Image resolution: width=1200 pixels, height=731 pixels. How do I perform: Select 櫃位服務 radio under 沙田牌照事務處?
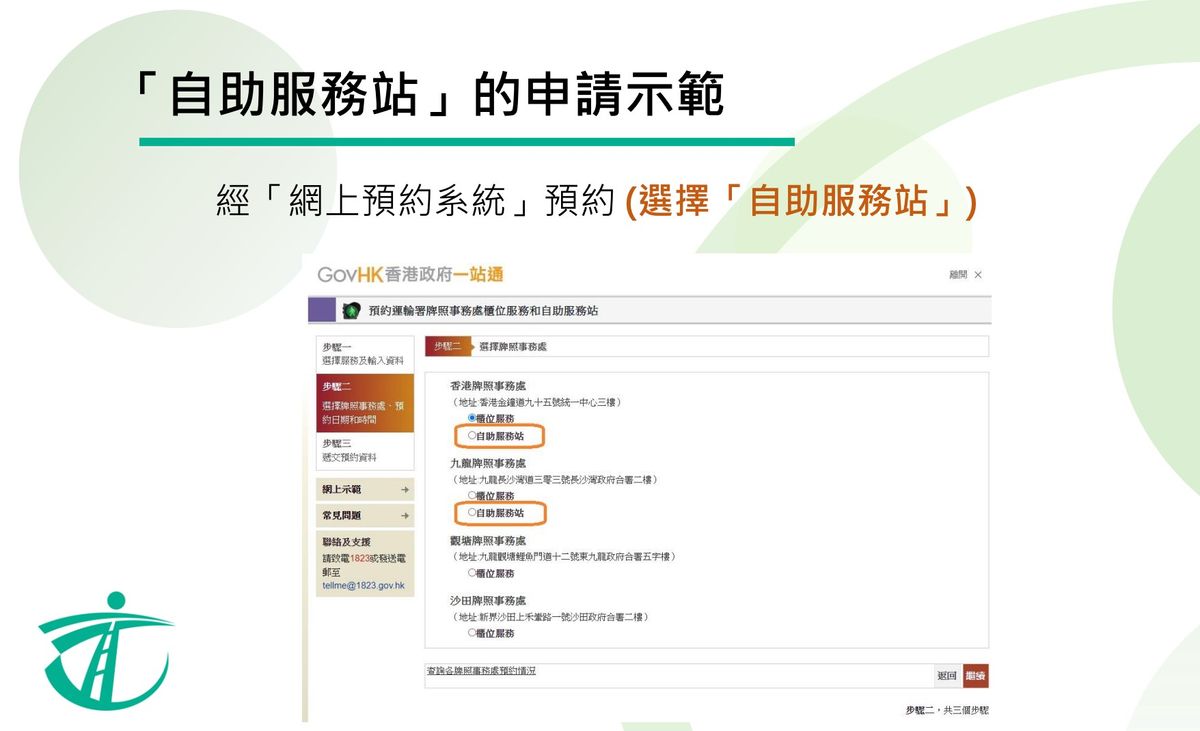click(x=472, y=633)
